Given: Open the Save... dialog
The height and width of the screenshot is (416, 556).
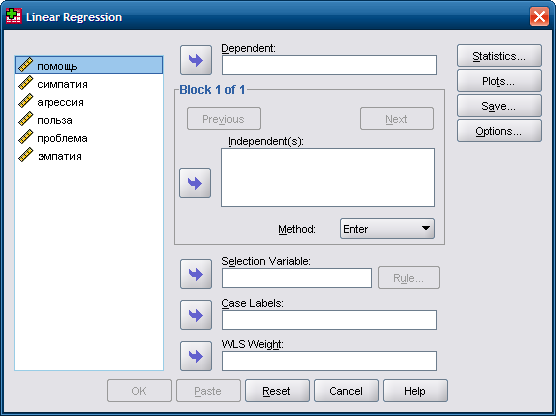Looking at the screenshot, I should pos(499,106).
